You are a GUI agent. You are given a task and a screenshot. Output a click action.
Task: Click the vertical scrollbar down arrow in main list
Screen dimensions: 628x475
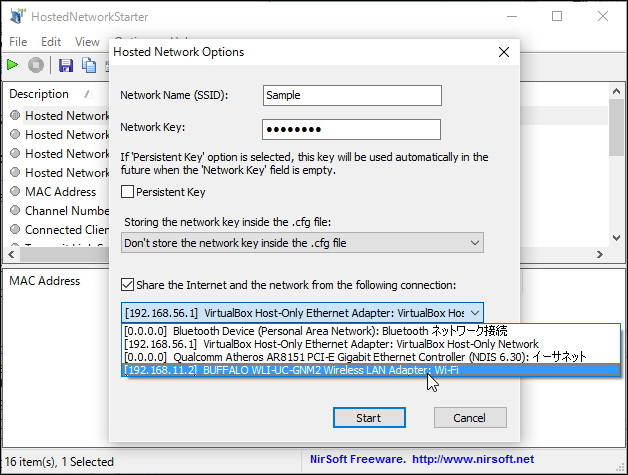coord(616,238)
